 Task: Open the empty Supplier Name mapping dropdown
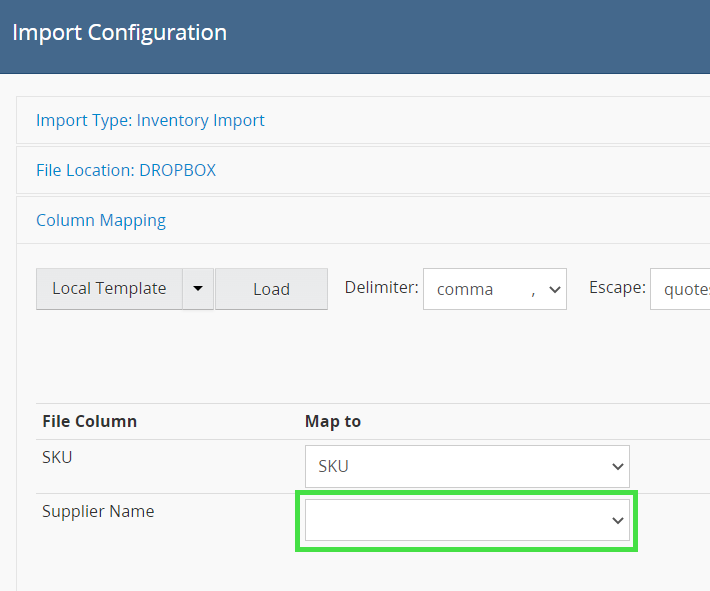(x=466, y=521)
